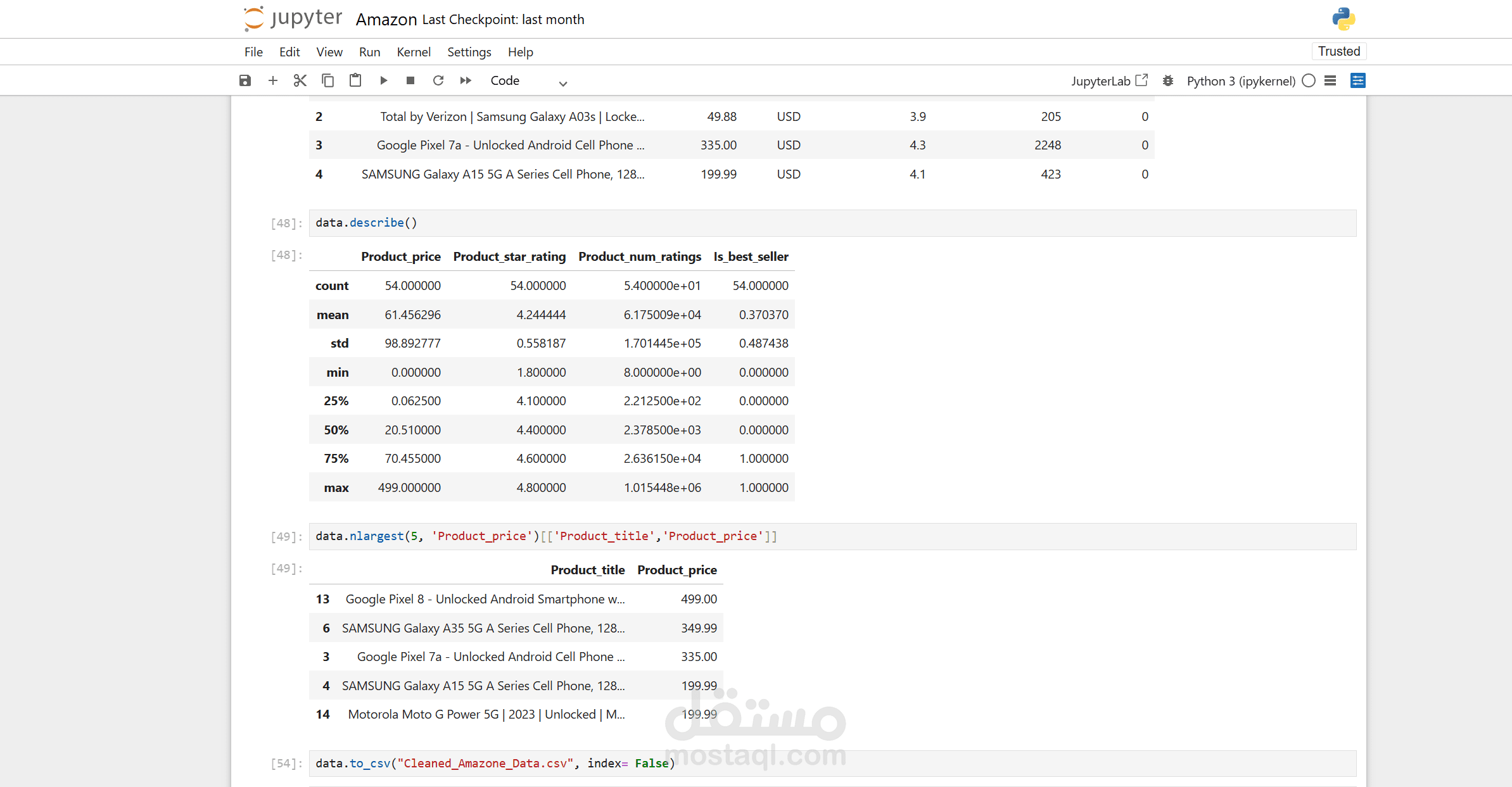Paste cell from clipboard
Screen dimensions: 1512x787
pyautogui.click(x=355, y=80)
